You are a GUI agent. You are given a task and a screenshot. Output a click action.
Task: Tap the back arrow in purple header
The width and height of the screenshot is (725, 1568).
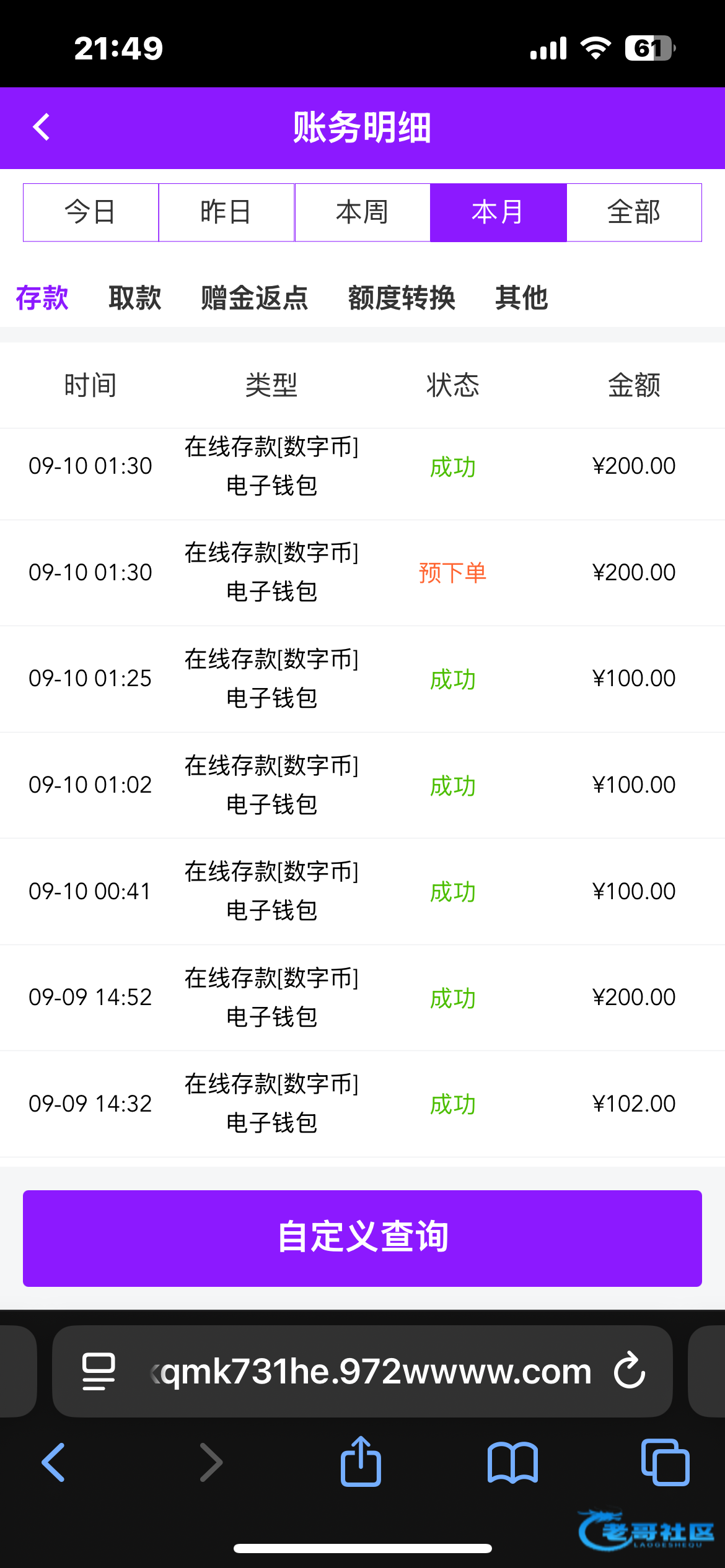pyautogui.click(x=42, y=128)
